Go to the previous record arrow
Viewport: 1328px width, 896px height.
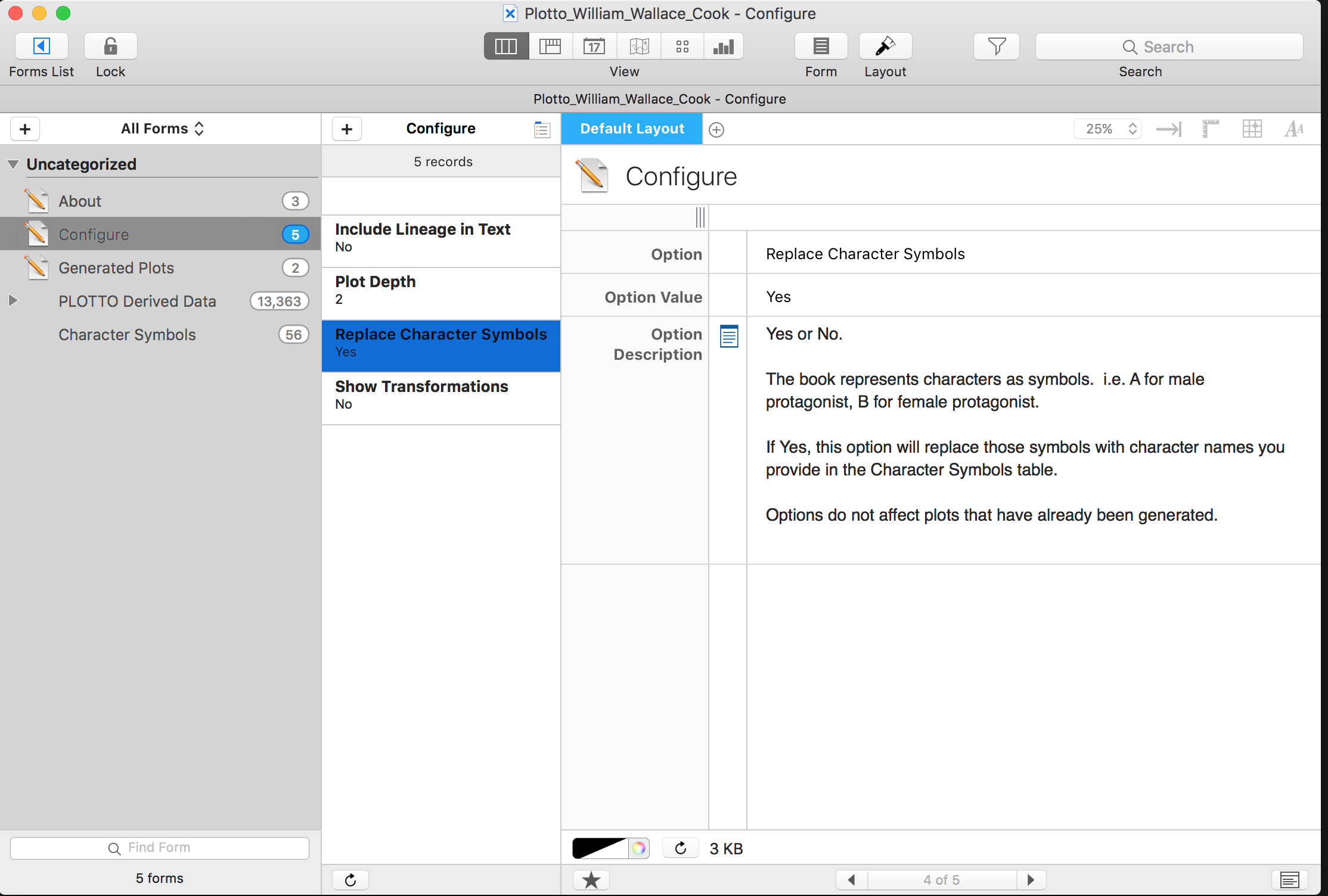tap(852, 880)
